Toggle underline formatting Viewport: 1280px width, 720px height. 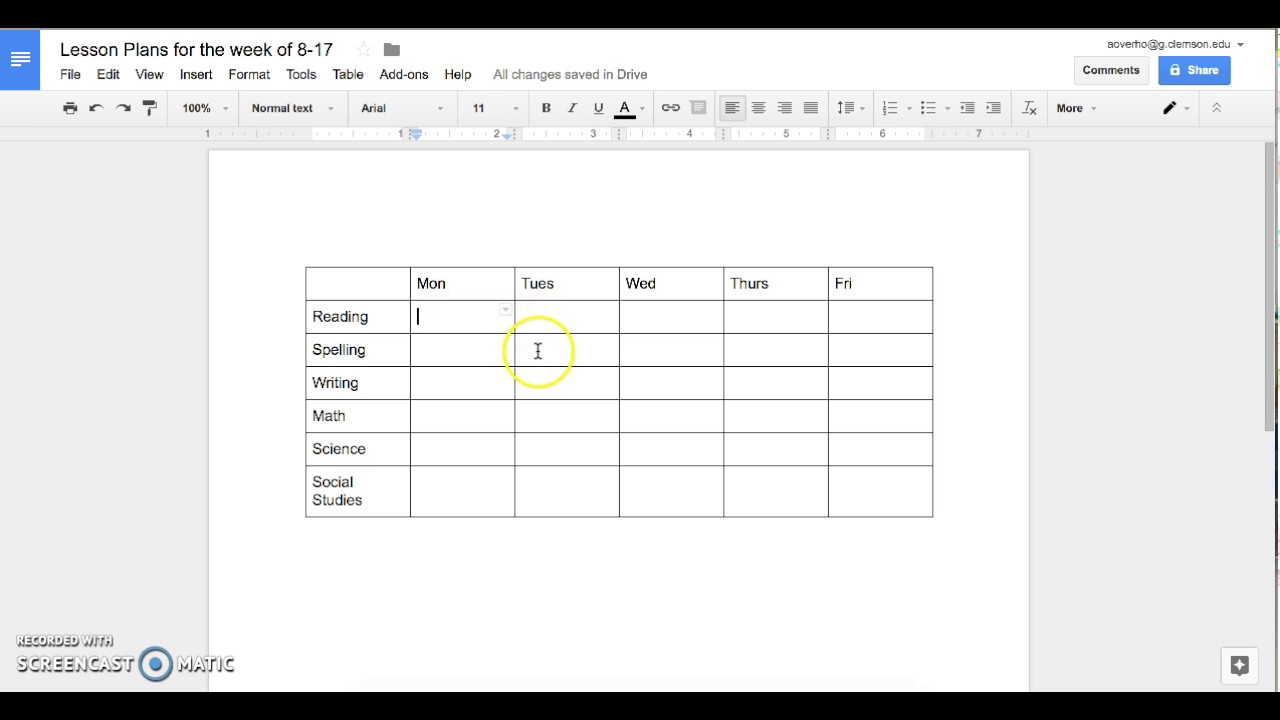(598, 108)
